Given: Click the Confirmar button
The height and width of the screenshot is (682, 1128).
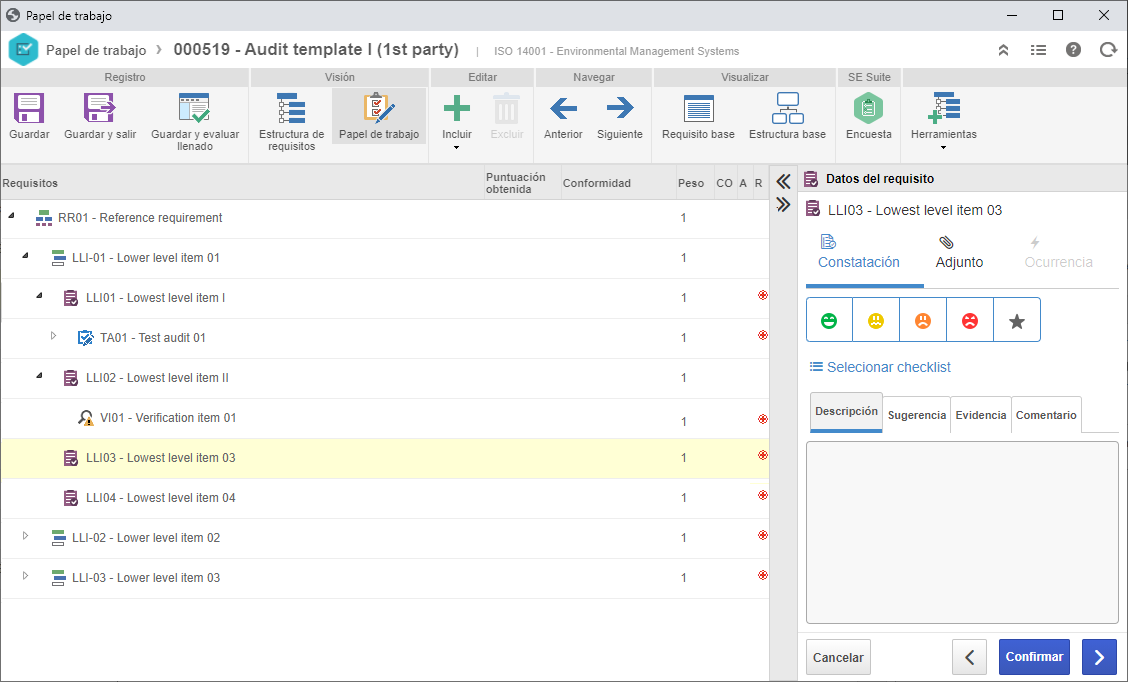Looking at the screenshot, I should pyautogui.click(x=1034, y=657).
